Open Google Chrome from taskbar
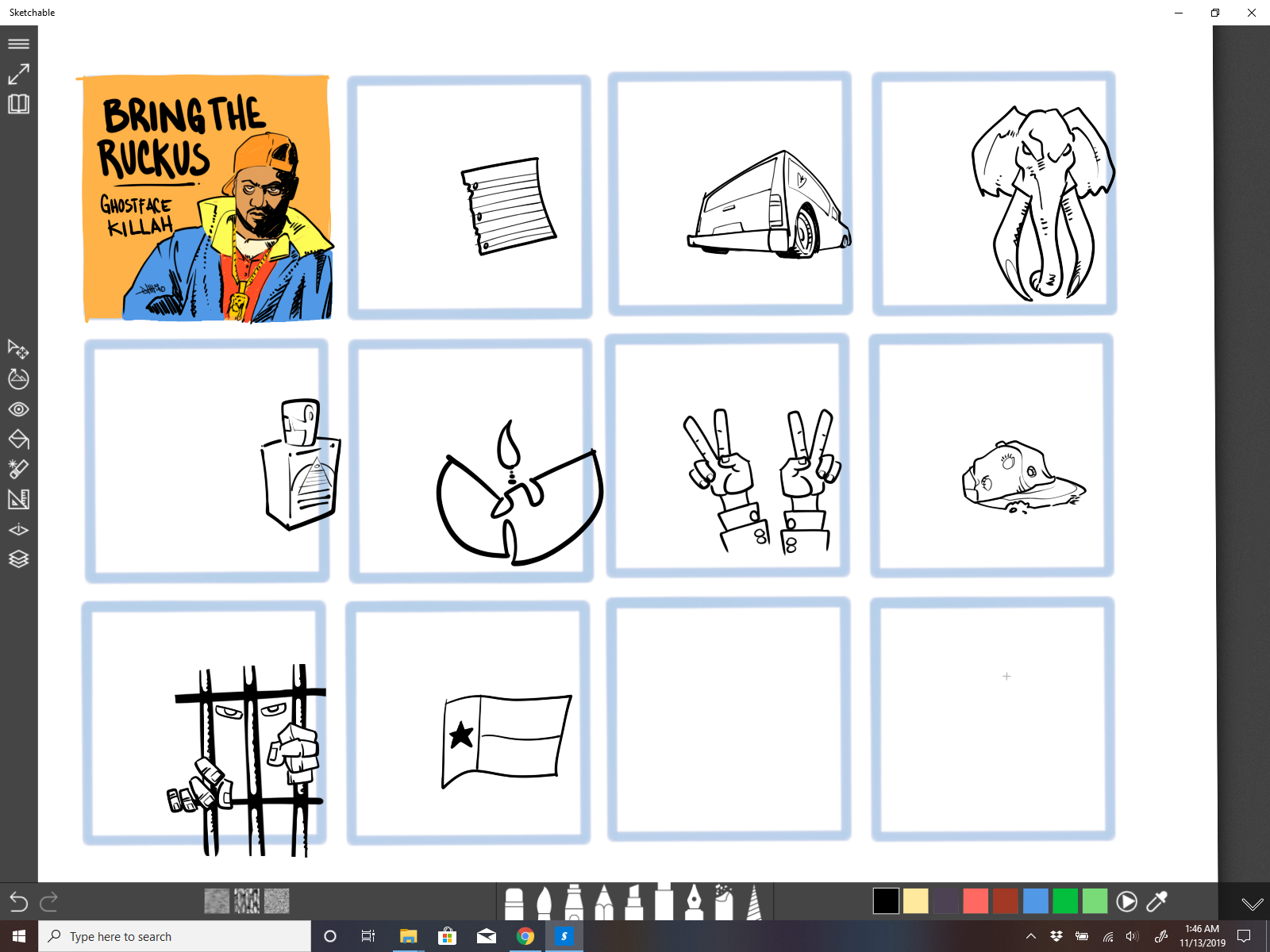The height and width of the screenshot is (952, 1270). pos(525,936)
